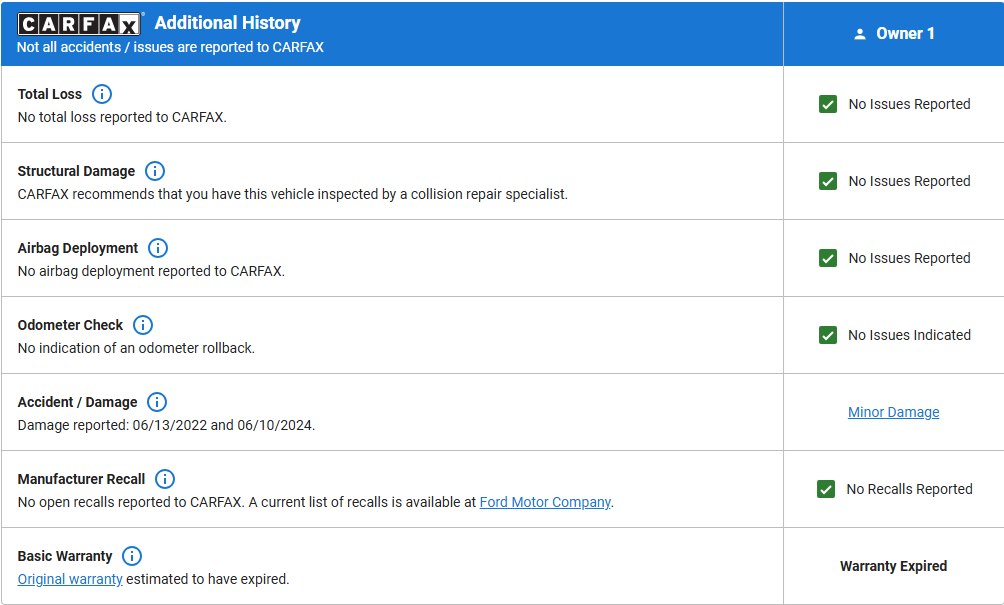Click the Owner 1 person icon
This screenshot has height=605, width=1004.
pyautogui.click(x=860, y=34)
